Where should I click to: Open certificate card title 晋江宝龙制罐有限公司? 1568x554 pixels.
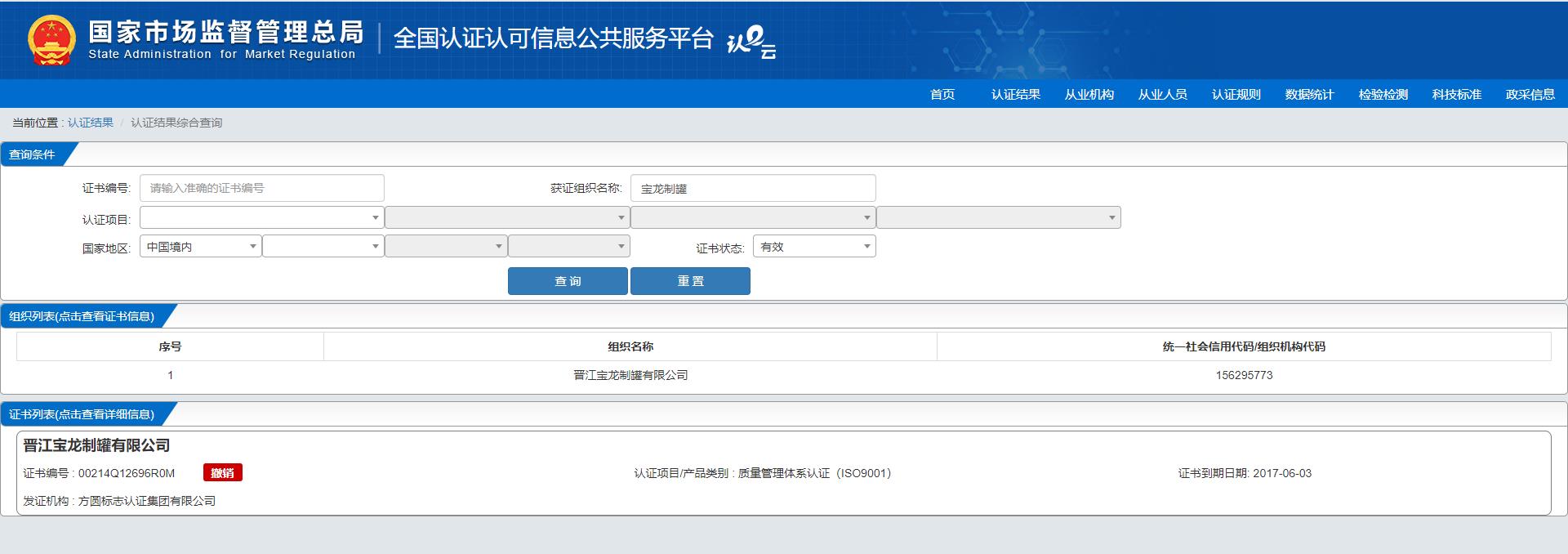point(96,445)
